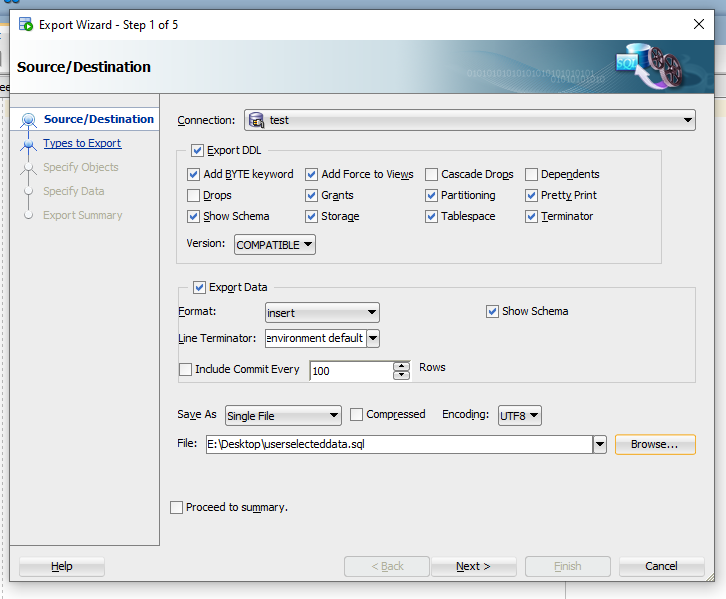Image resolution: width=726 pixels, height=599 pixels.
Task: Click the Export Wizard title bar icon
Action: point(26,25)
